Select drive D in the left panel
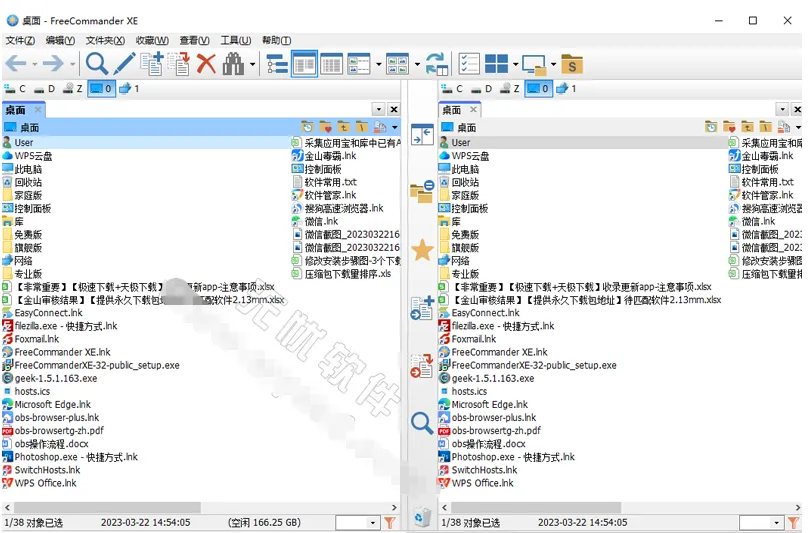 (44, 89)
